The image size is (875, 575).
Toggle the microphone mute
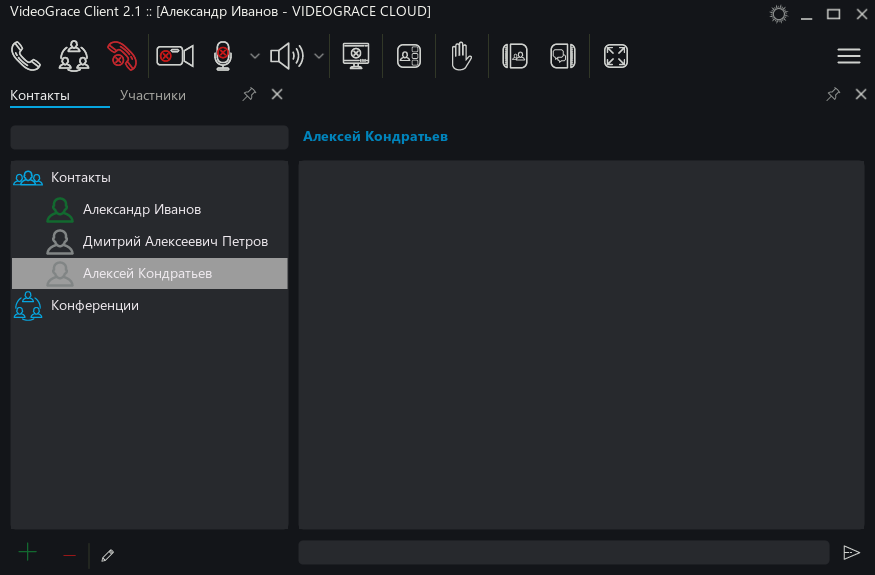pos(222,56)
